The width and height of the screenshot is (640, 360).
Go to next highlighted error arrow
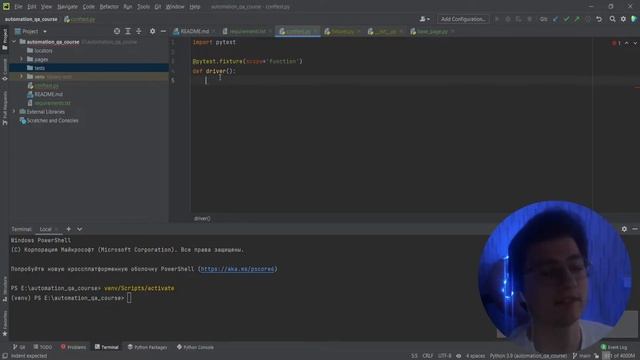pyautogui.click(x=635, y=43)
